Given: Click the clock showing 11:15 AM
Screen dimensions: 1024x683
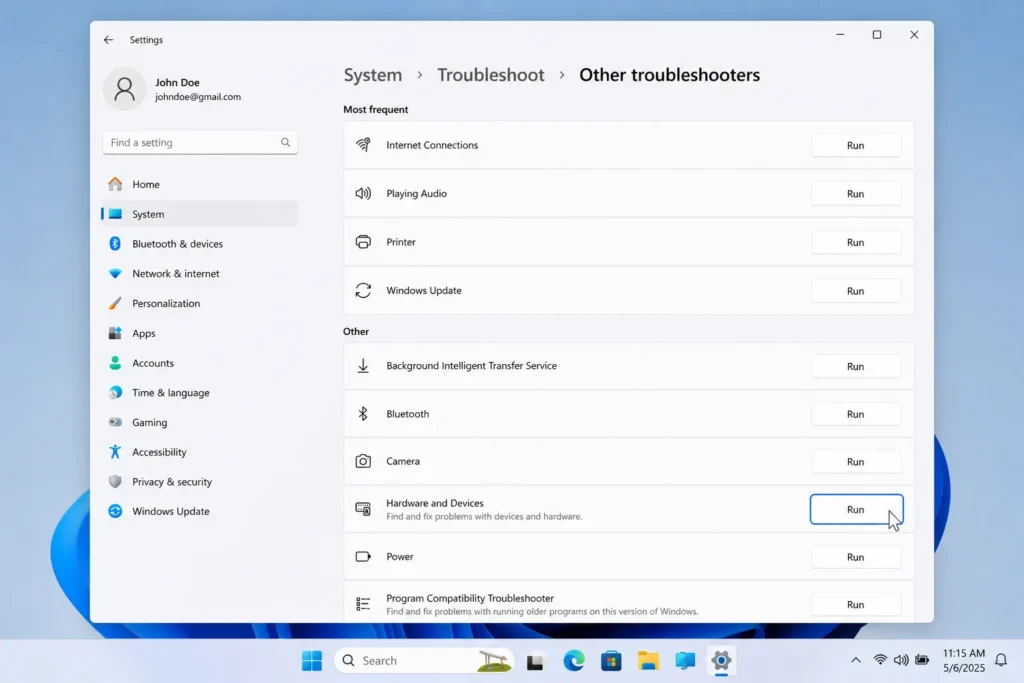Looking at the screenshot, I should [x=963, y=653].
